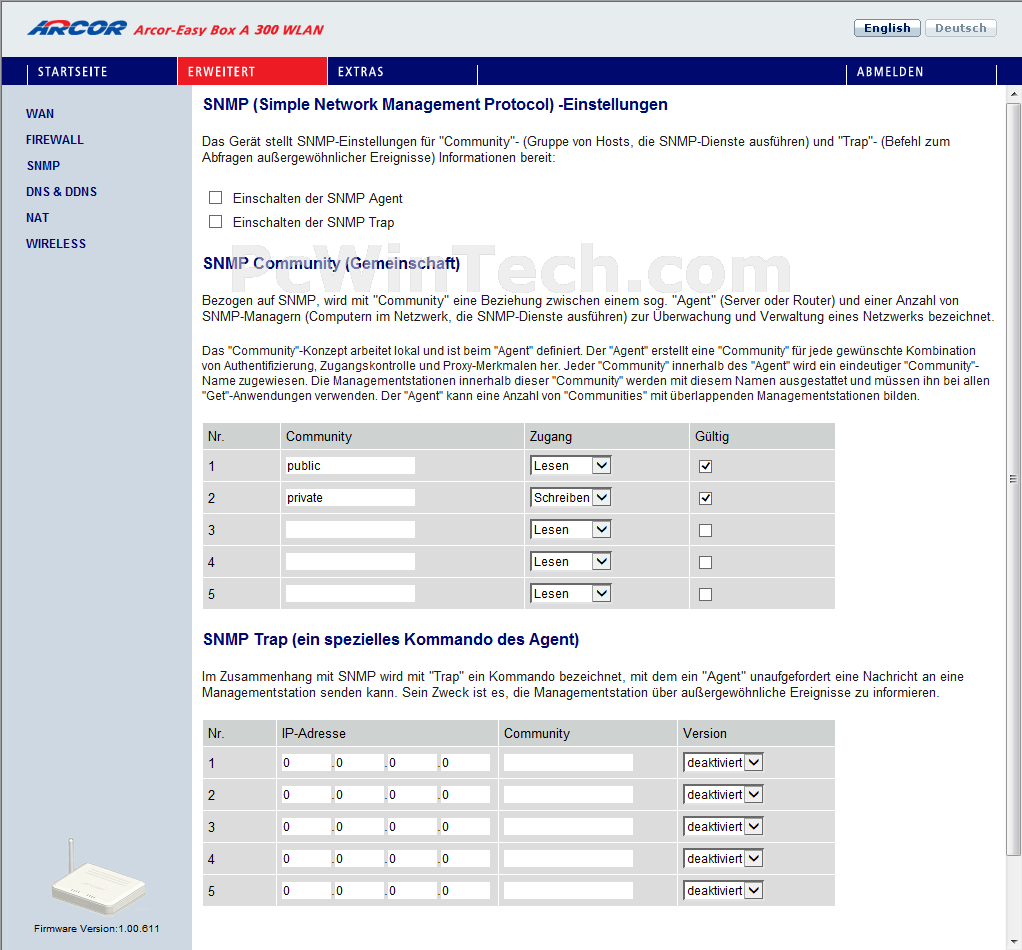The width and height of the screenshot is (1022, 950).
Task: Click the router device image
Action: click(98, 876)
